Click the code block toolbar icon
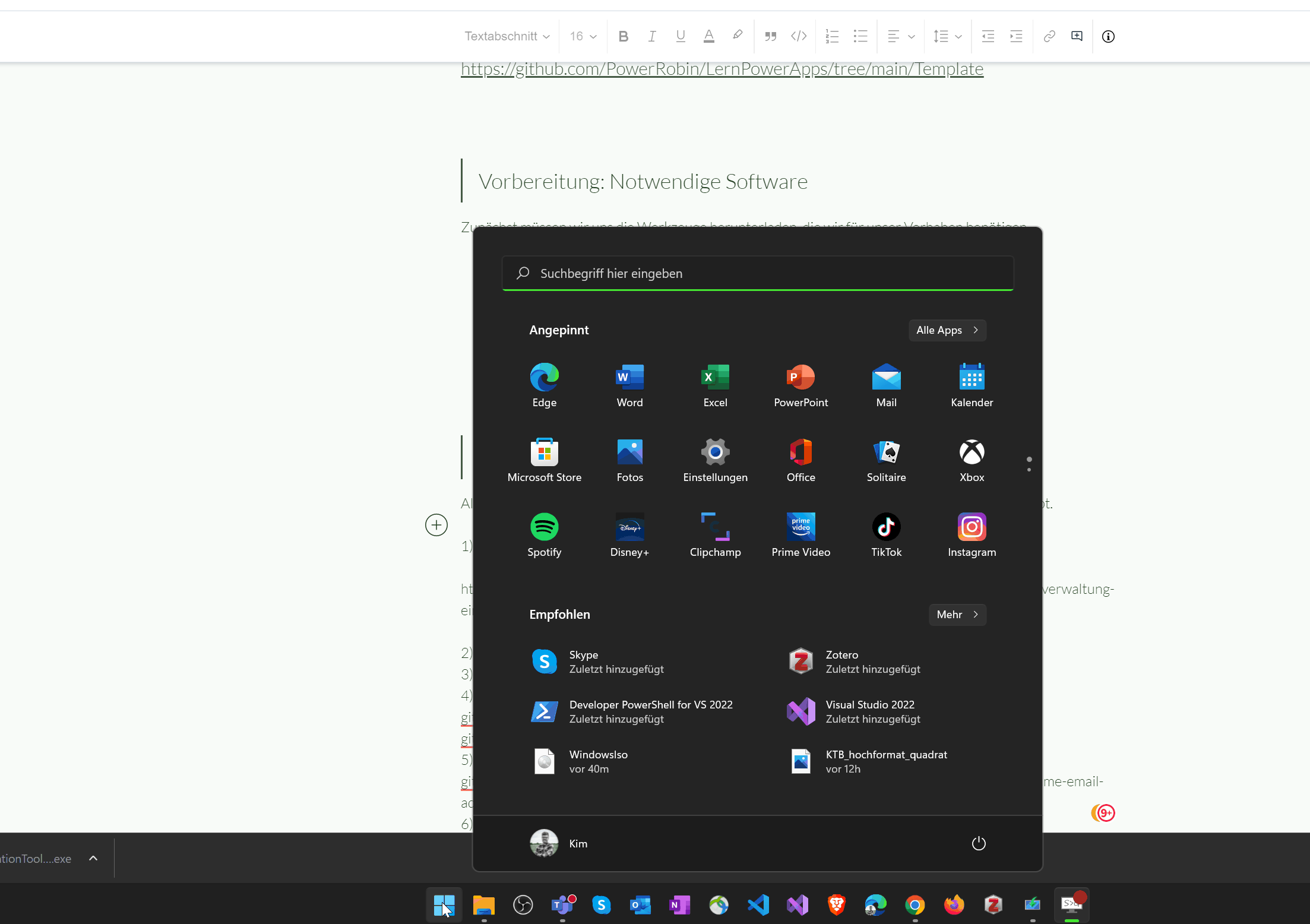 point(799,36)
